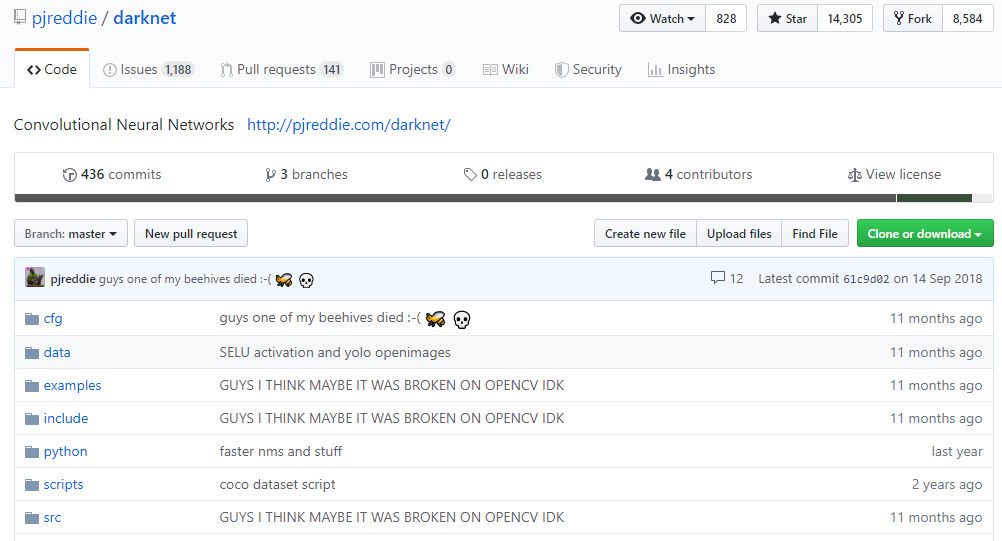This screenshot has width=1002, height=541.
Task: Click the scripts folder icon
Action: tap(32, 485)
